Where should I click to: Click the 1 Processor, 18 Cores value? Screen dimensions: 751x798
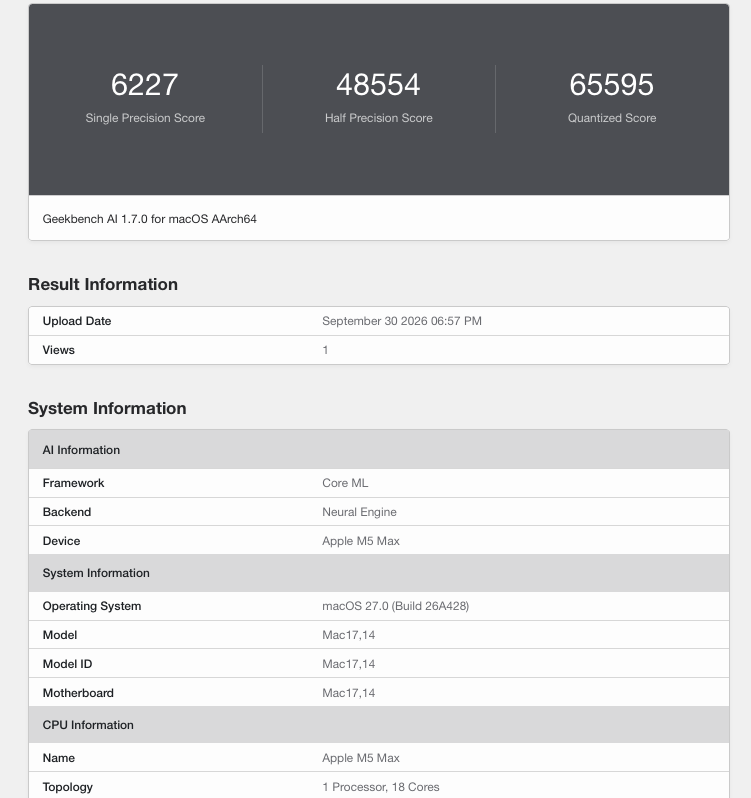pos(381,787)
